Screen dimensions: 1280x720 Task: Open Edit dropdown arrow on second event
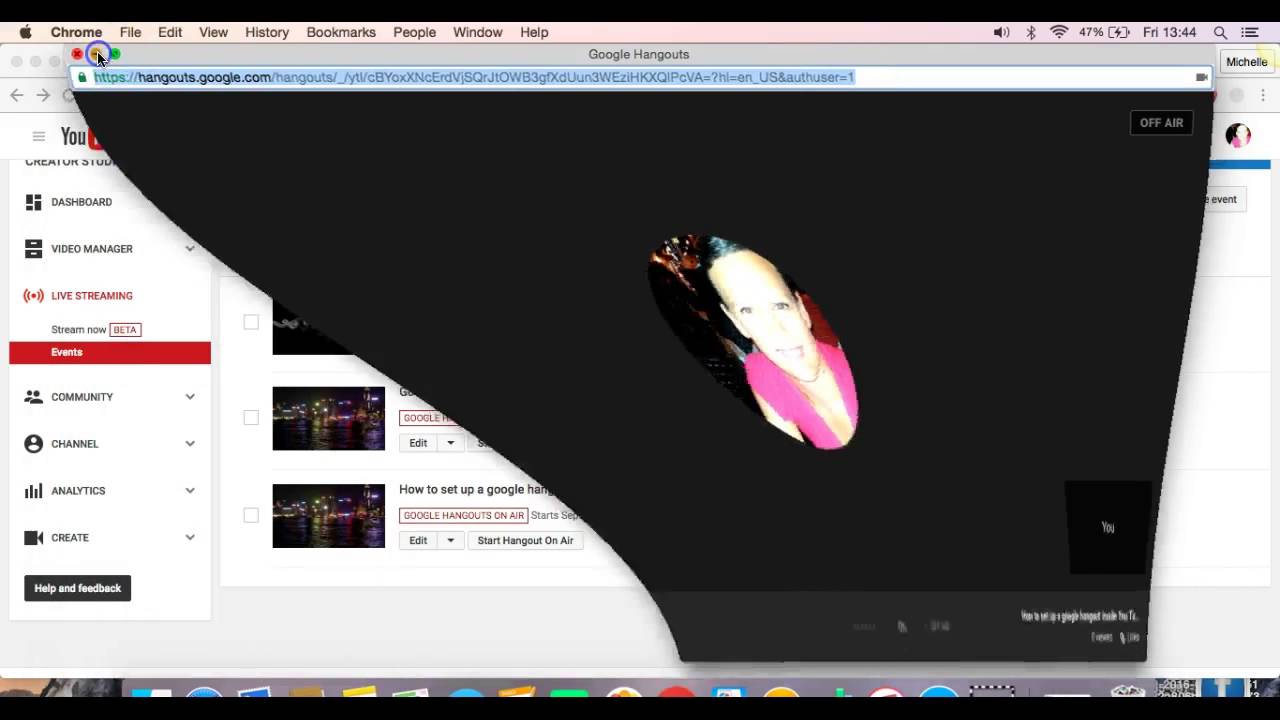450,443
